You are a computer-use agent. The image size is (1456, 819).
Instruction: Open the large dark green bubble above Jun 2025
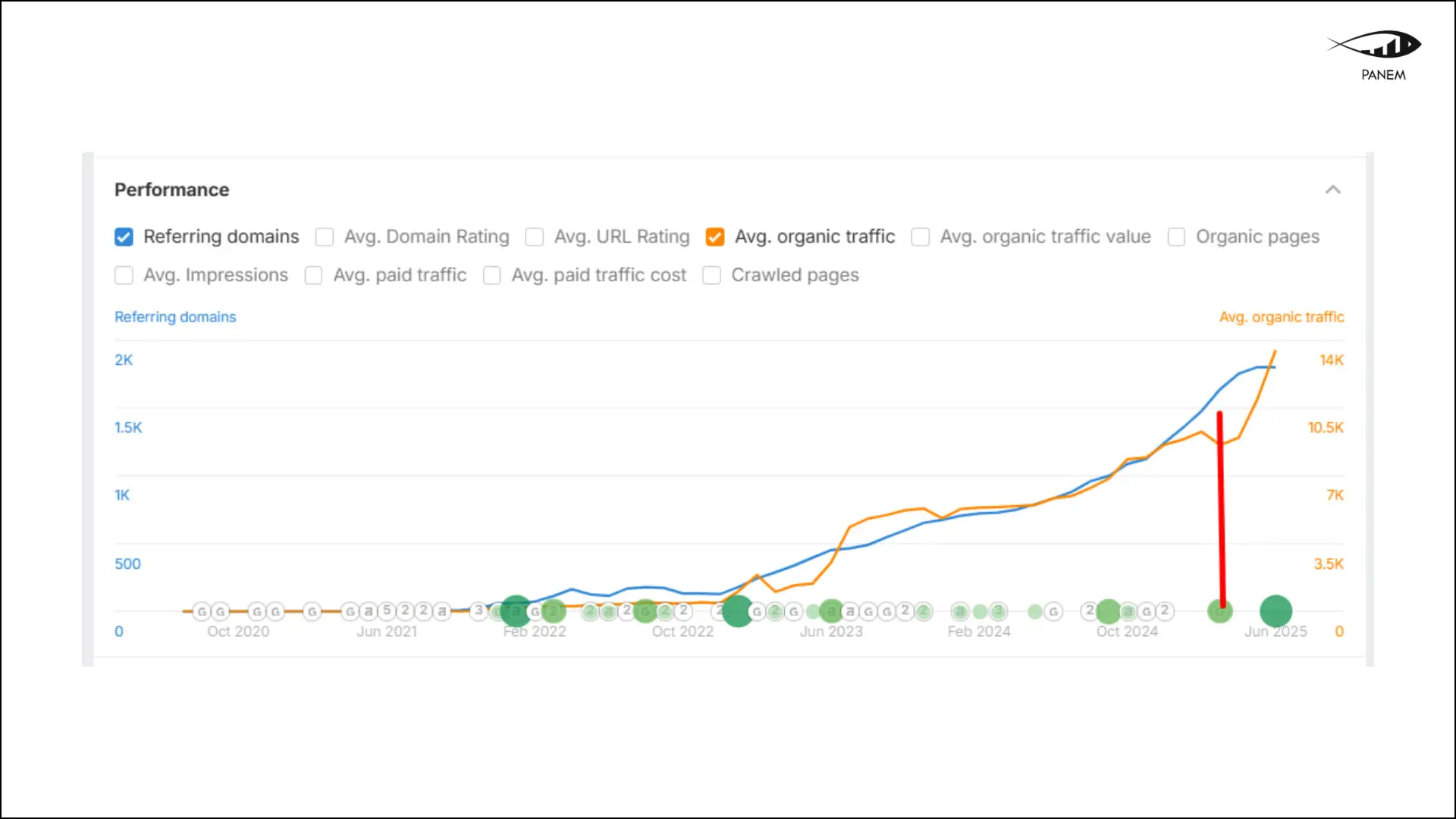[1276, 610]
